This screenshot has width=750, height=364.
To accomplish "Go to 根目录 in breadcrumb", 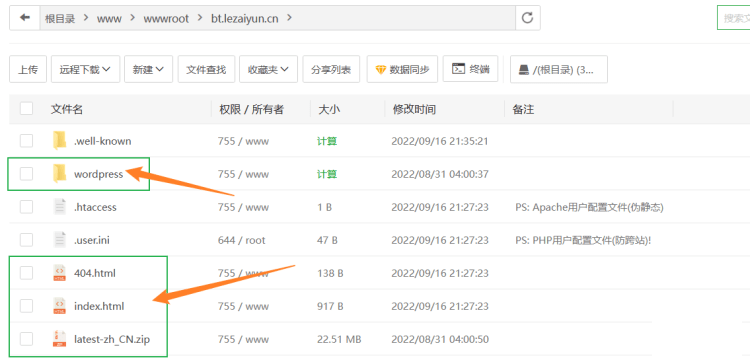I will (60, 18).
